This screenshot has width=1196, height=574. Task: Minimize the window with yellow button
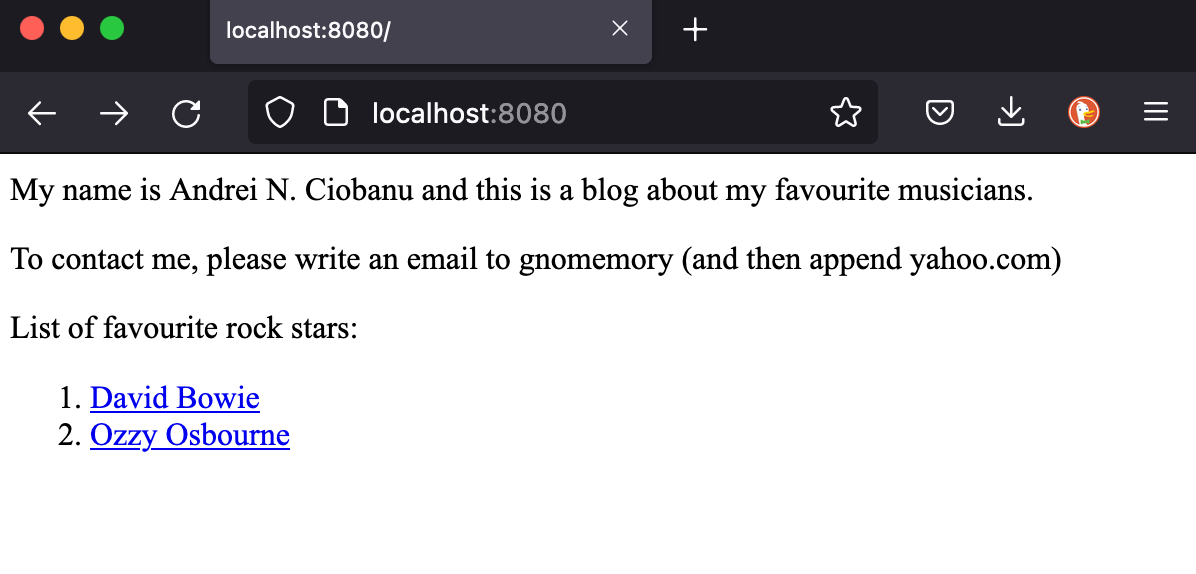pos(72,29)
